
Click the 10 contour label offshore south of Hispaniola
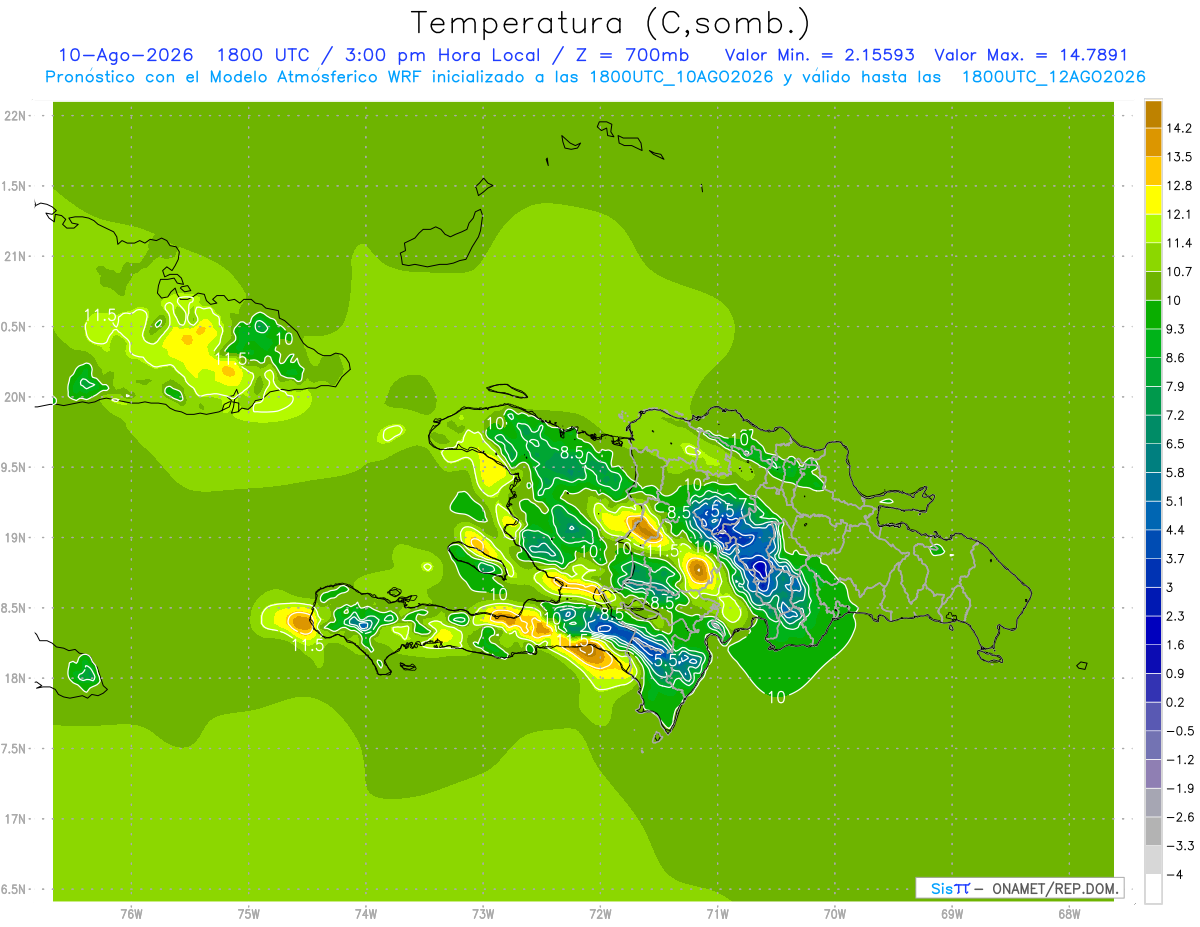[777, 697]
